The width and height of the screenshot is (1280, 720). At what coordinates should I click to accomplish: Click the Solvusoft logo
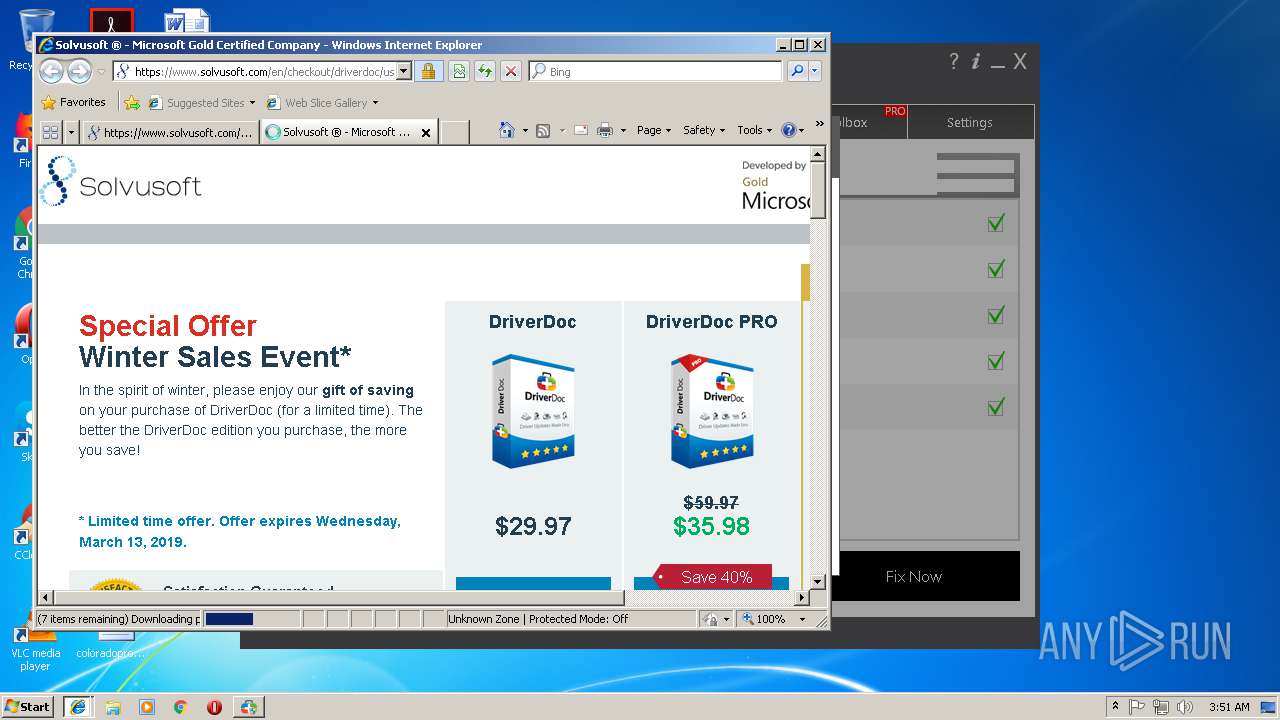pos(121,183)
